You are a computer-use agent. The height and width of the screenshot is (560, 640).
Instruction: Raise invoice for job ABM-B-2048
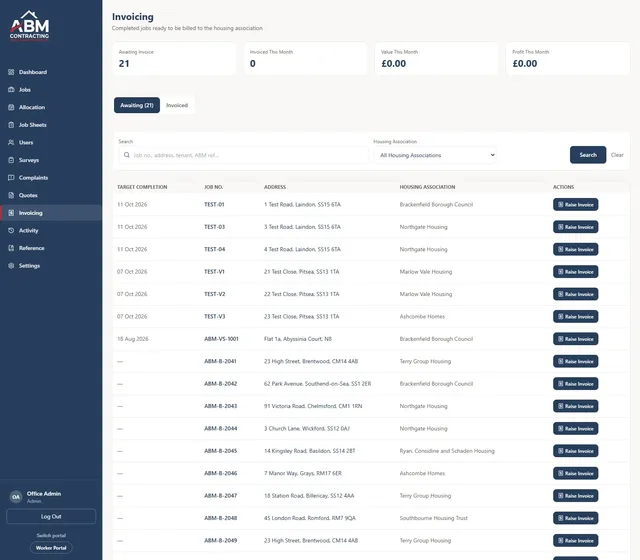point(576,518)
